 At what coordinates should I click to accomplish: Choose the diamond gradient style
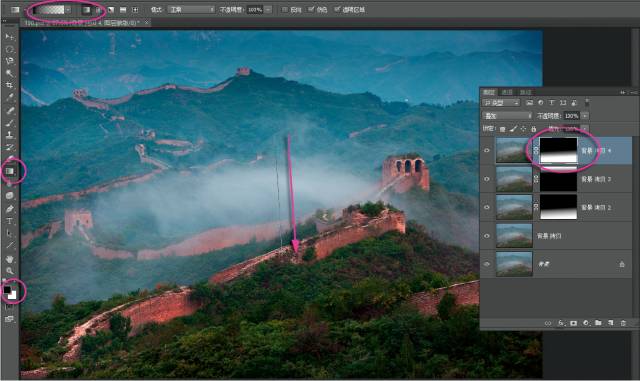pyautogui.click(x=135, y=10)
